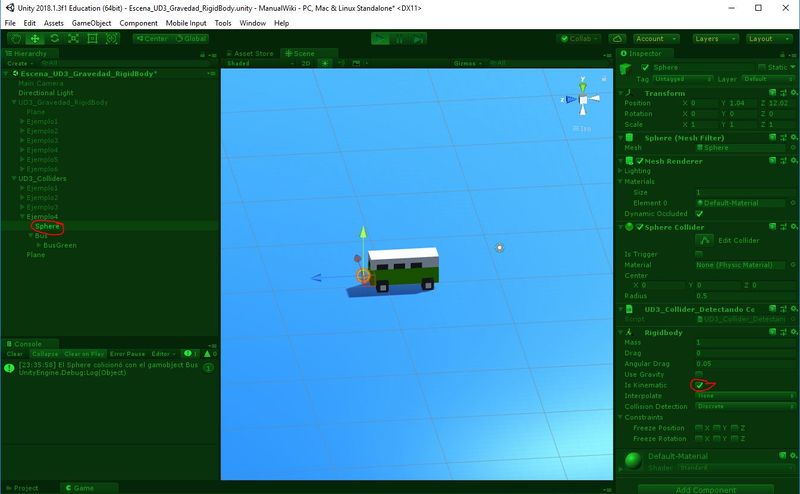
Task: Select the Rect transform tool
Action: tap(92, 39)
